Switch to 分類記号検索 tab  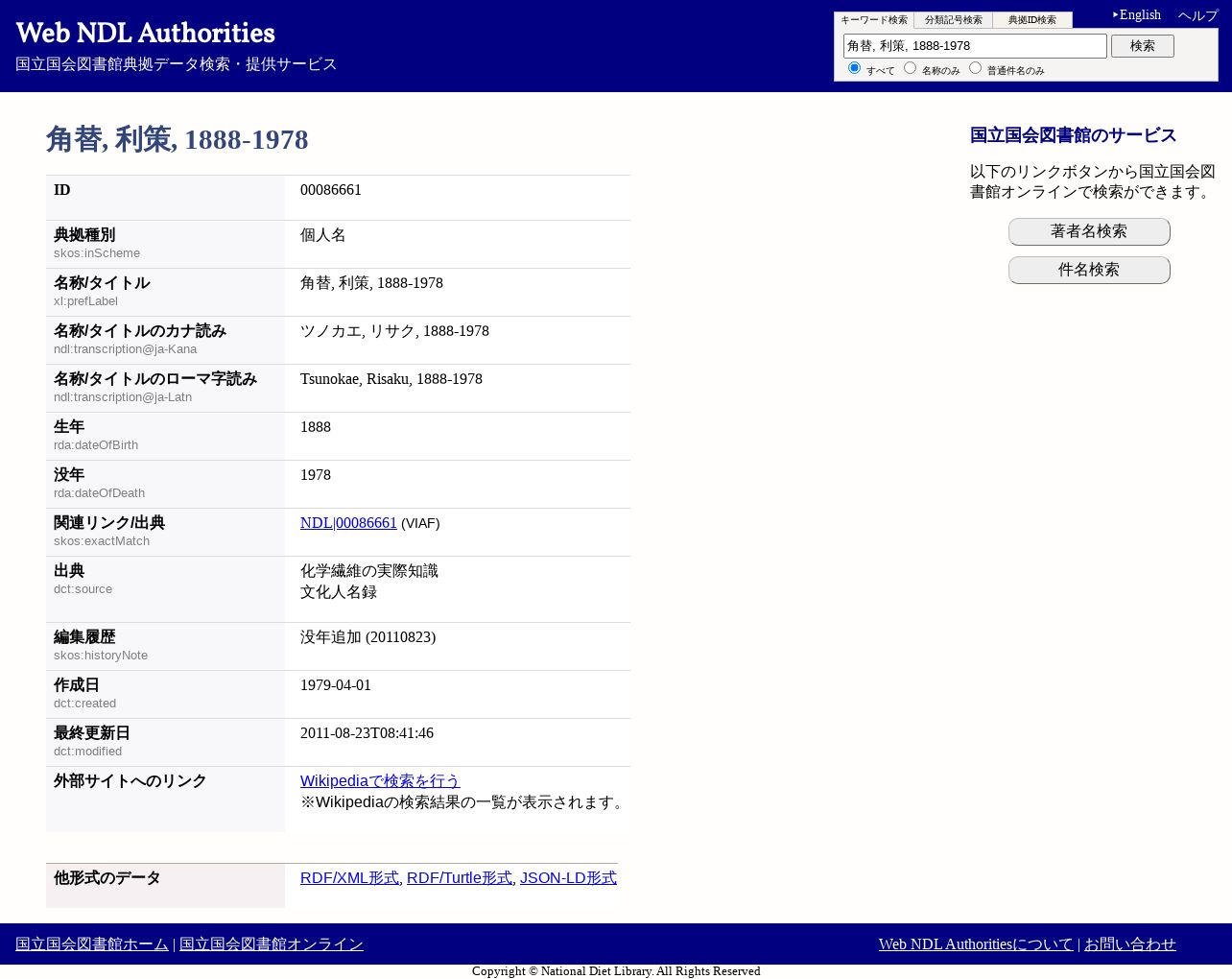click(x=953, y=20)
